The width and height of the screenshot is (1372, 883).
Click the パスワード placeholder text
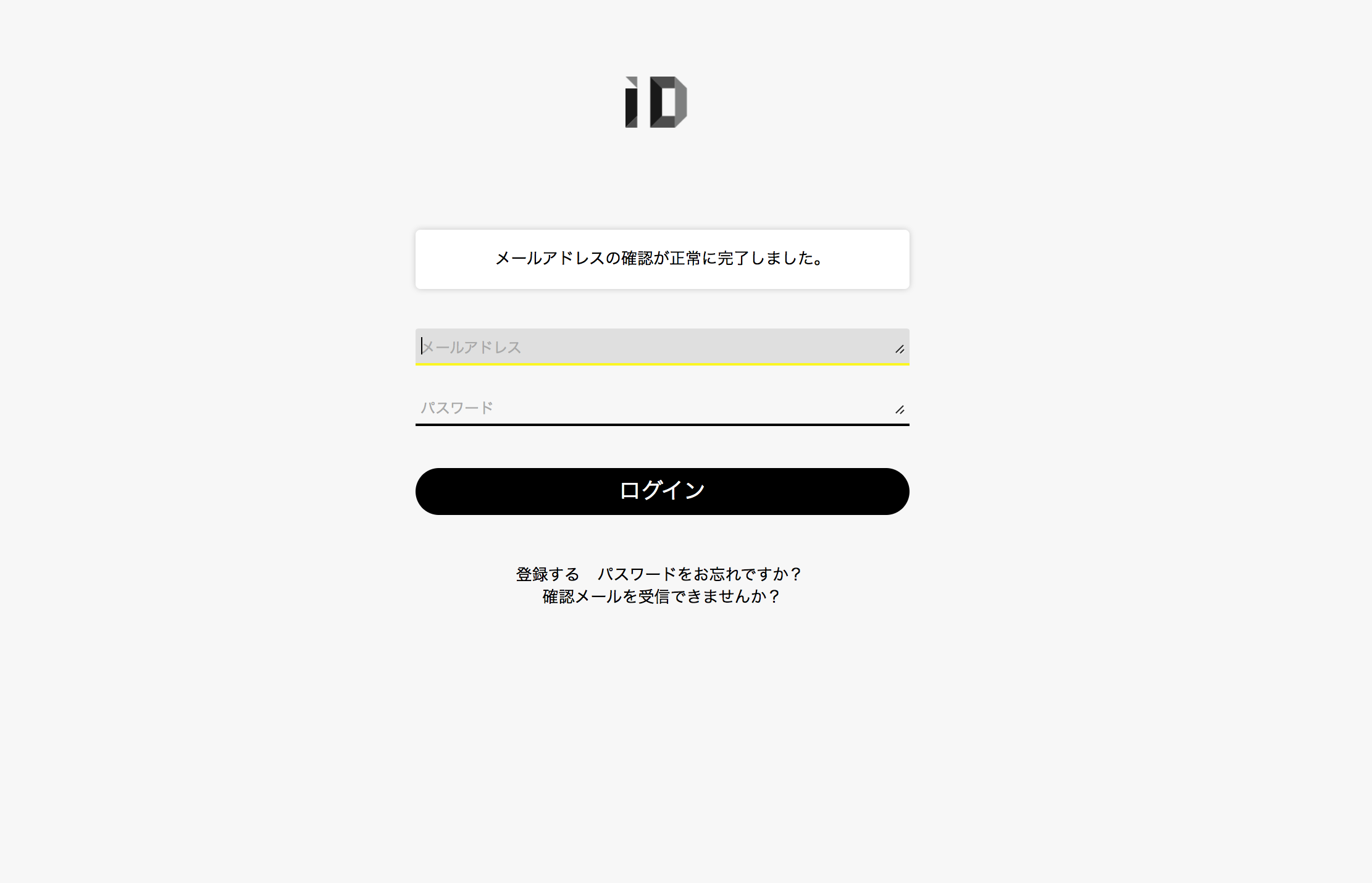(x=457, y=408)
